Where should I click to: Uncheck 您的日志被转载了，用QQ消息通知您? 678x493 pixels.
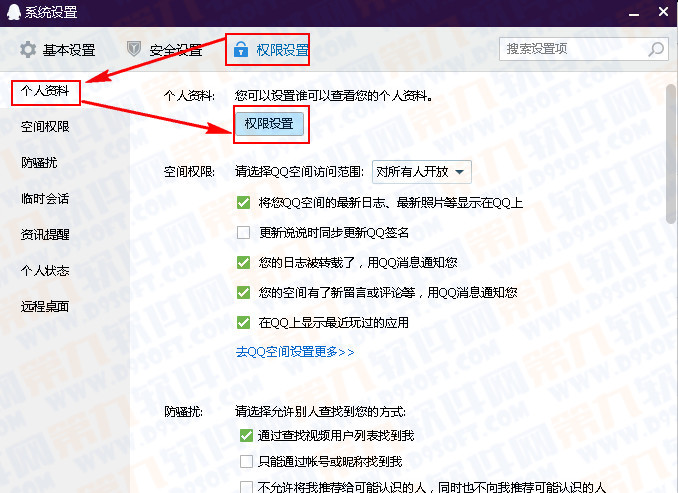pos(243,263)
